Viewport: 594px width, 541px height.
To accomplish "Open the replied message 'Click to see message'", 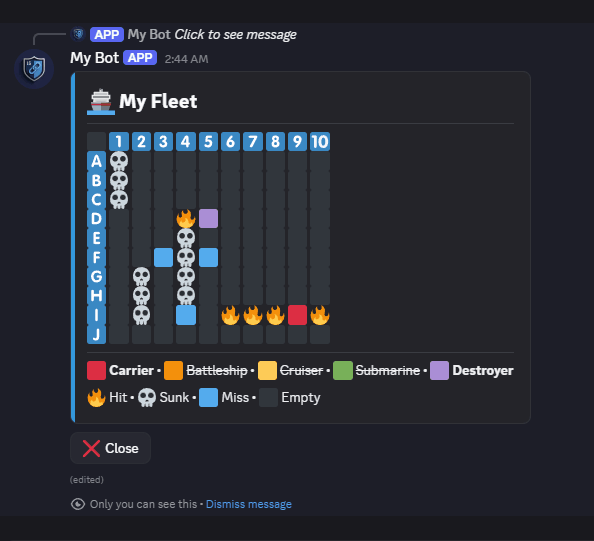I will [235, 34].
